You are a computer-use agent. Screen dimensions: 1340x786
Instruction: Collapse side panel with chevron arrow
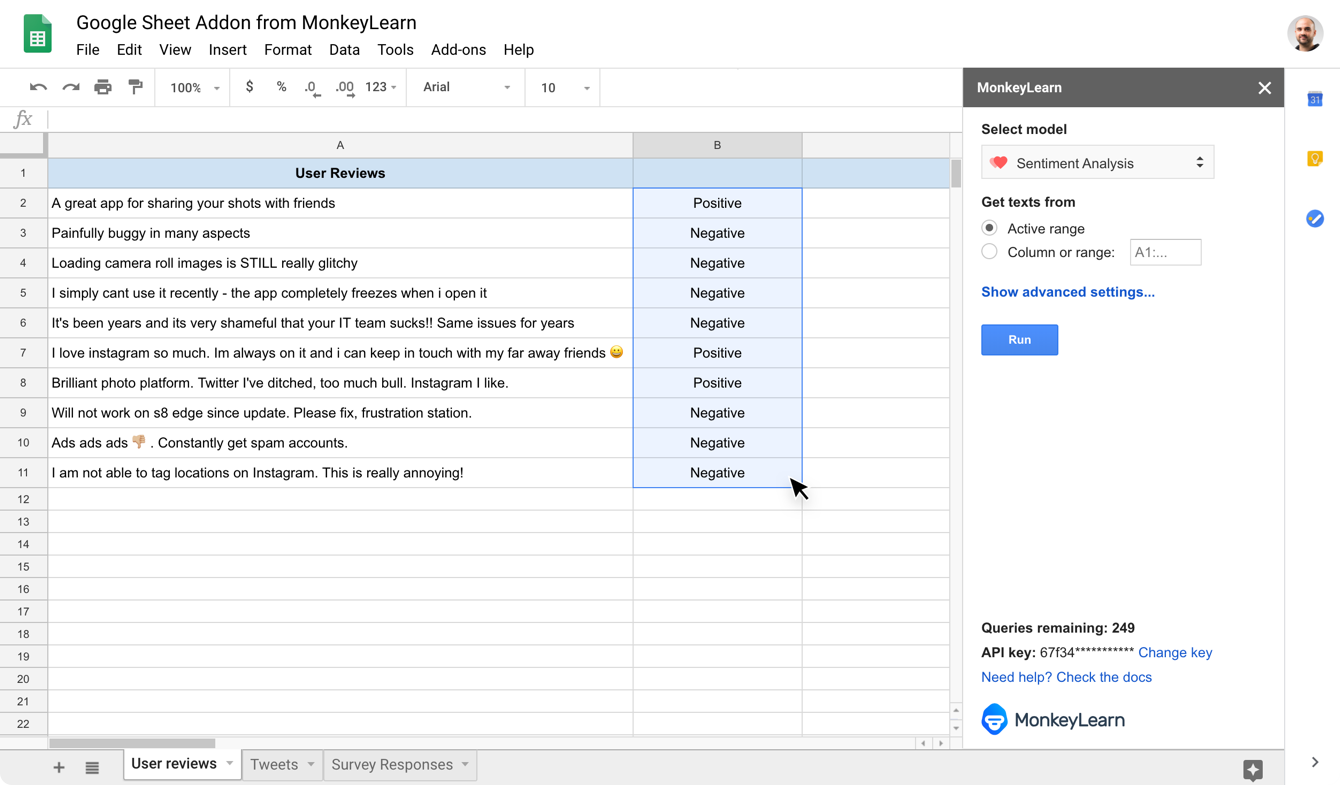click(1315, 762)
